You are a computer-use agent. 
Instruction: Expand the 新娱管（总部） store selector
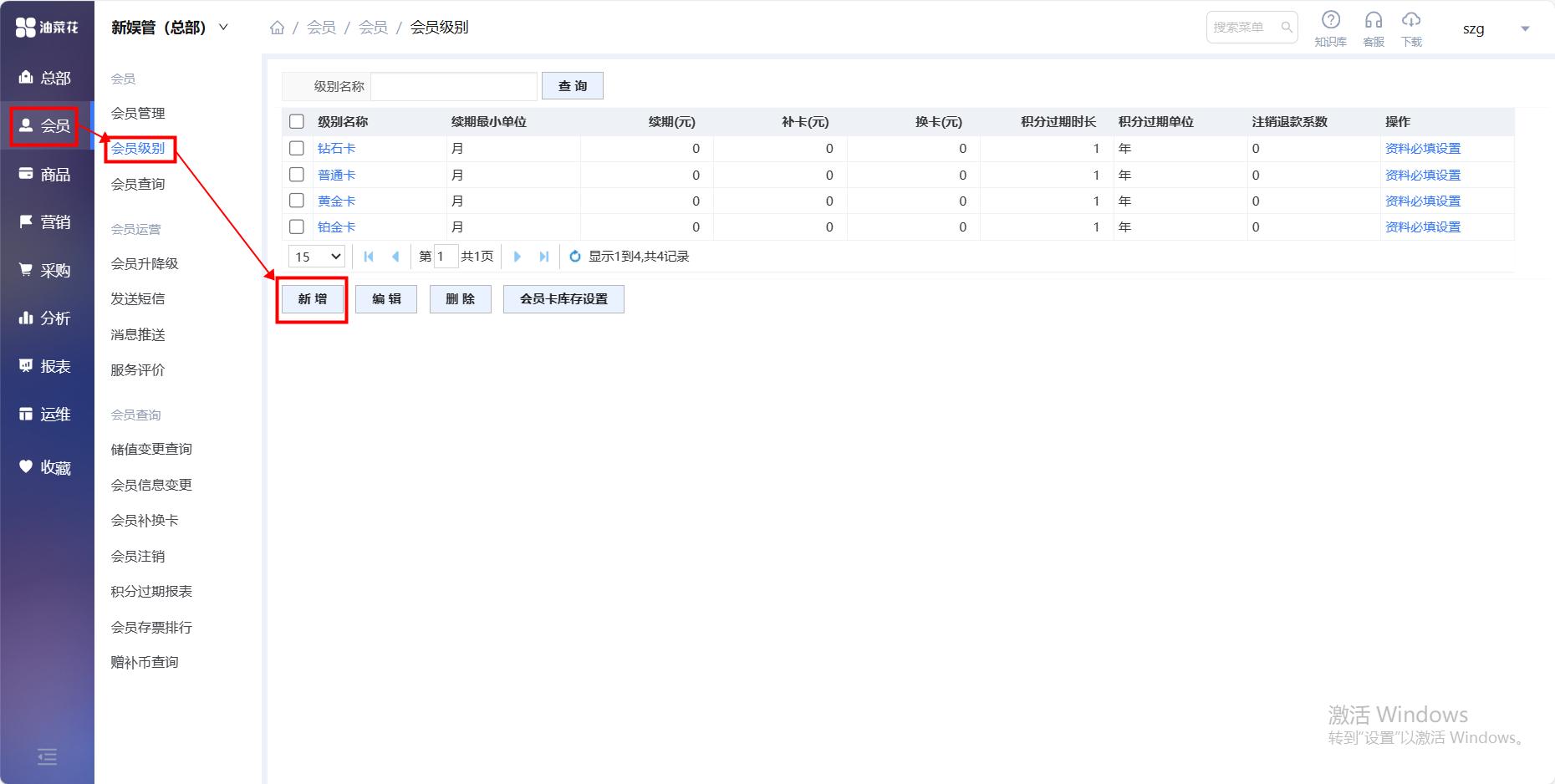170,28
